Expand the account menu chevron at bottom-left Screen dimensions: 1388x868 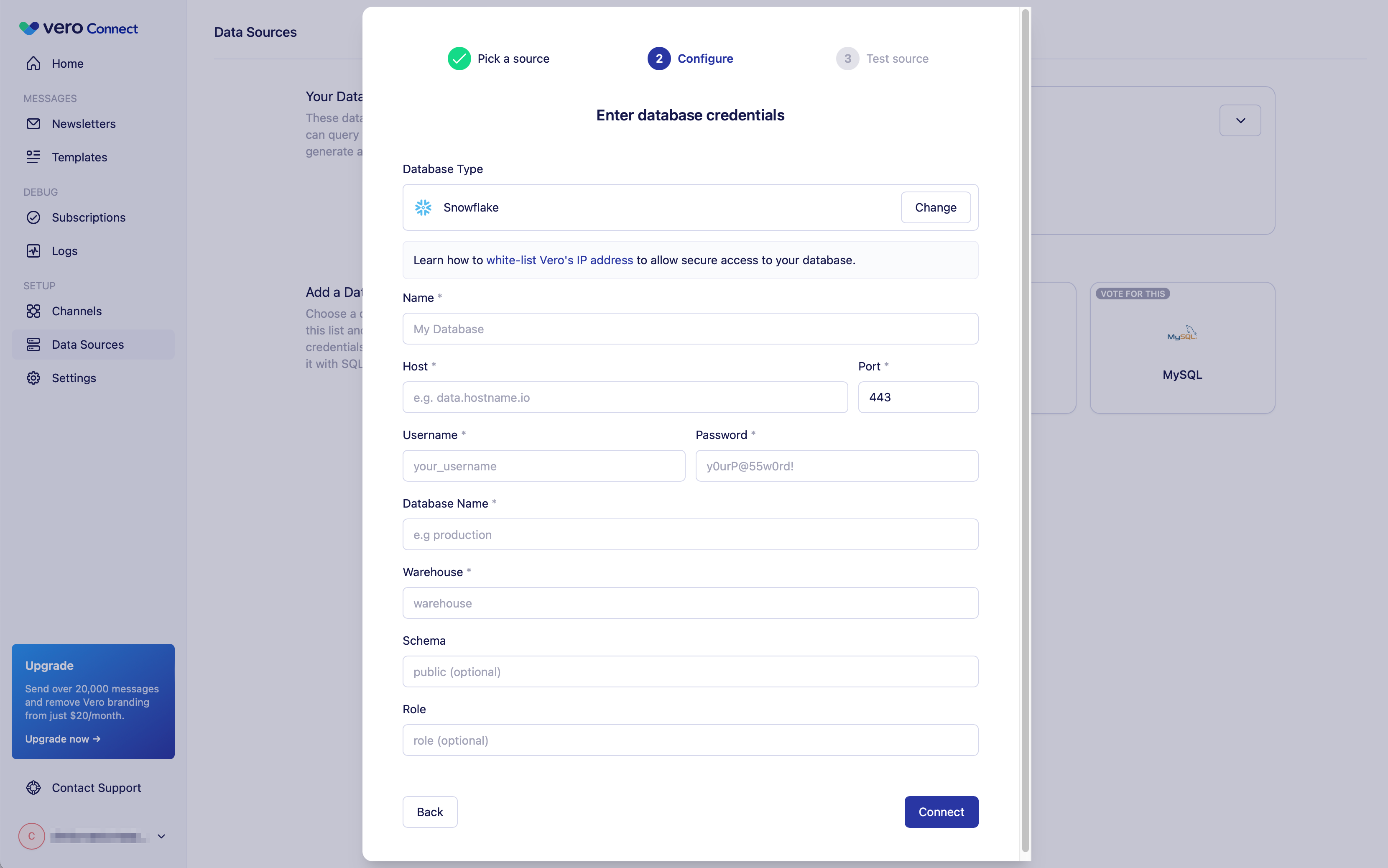coord(161,836)
